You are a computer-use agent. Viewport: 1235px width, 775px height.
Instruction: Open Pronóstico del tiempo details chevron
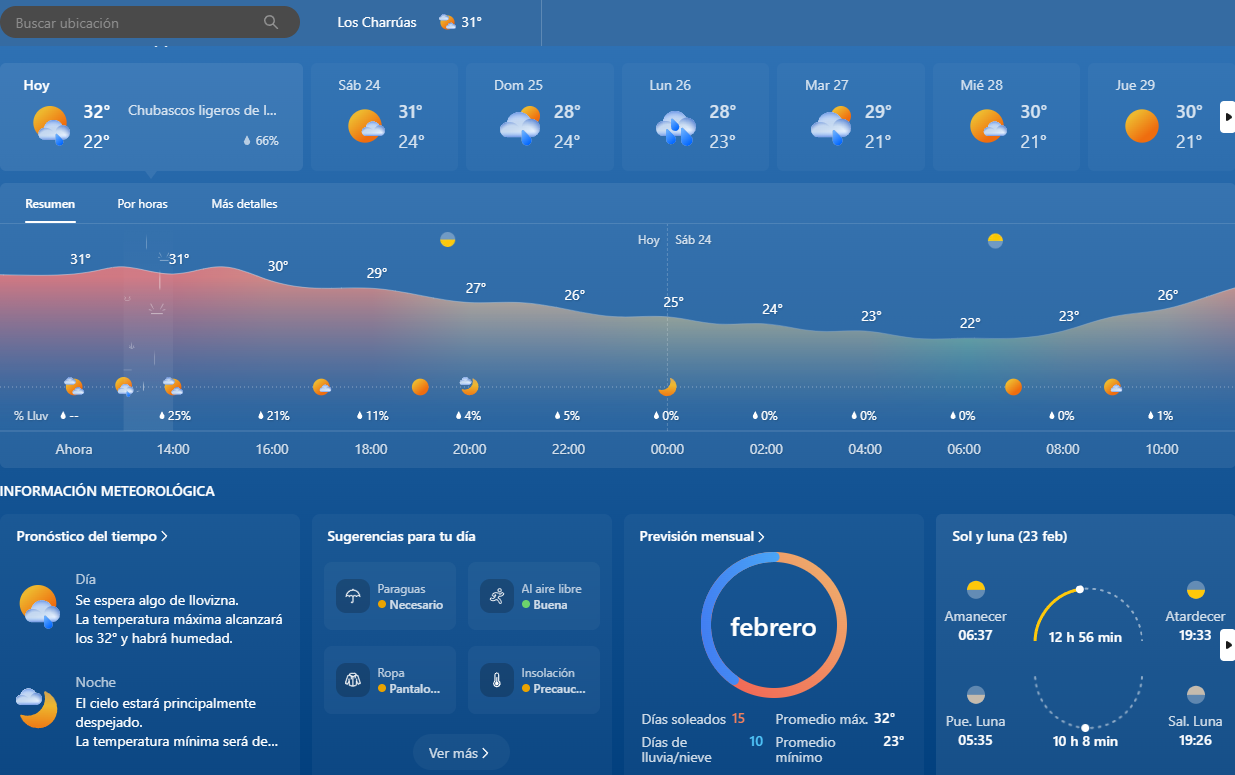coord(164,537)
